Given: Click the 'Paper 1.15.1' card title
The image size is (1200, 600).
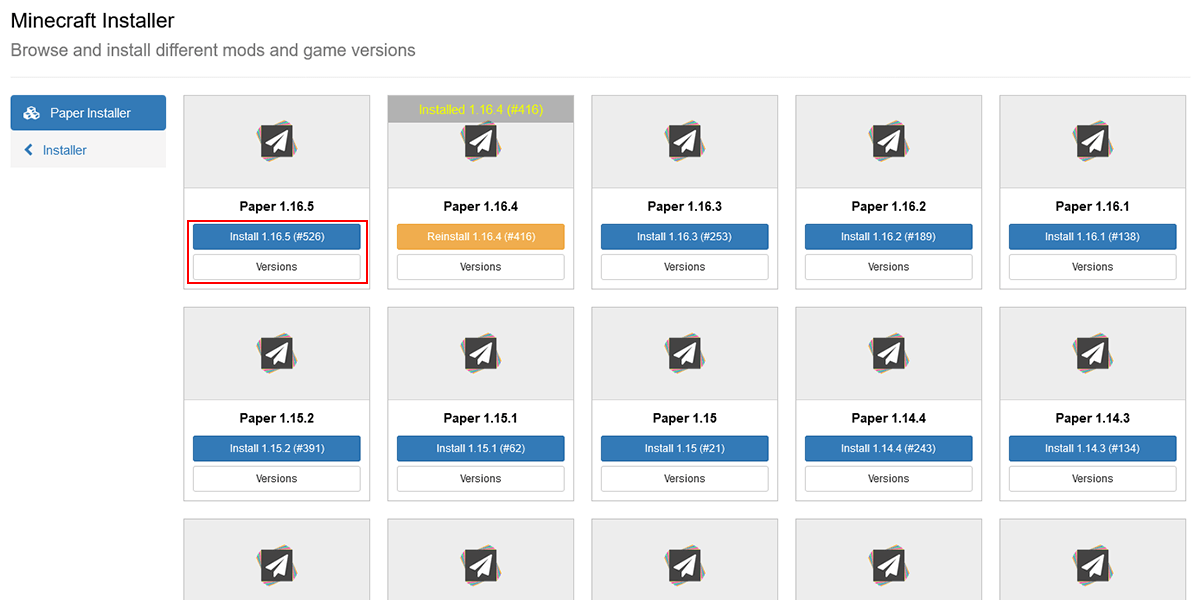Looking at the screenshot, I should tap(481, 419).
